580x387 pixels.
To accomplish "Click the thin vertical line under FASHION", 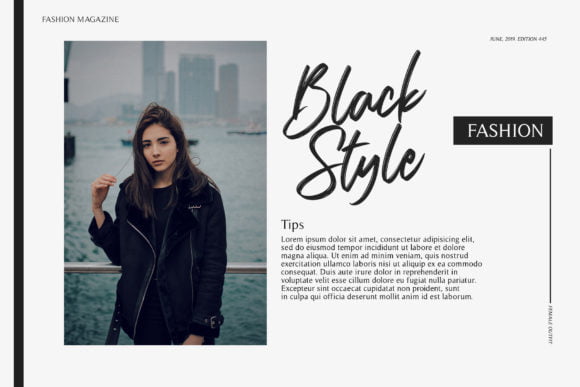I will tap(550, 226).
